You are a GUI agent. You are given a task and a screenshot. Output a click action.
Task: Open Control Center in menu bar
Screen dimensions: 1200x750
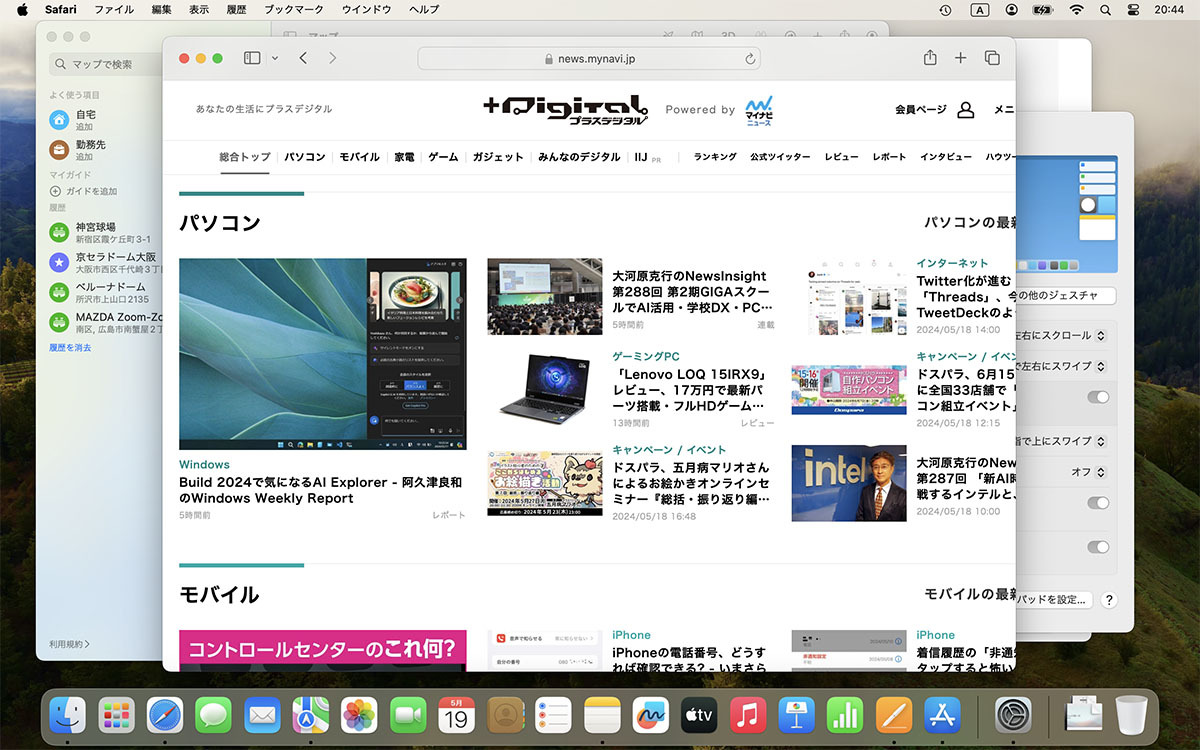1133,10
